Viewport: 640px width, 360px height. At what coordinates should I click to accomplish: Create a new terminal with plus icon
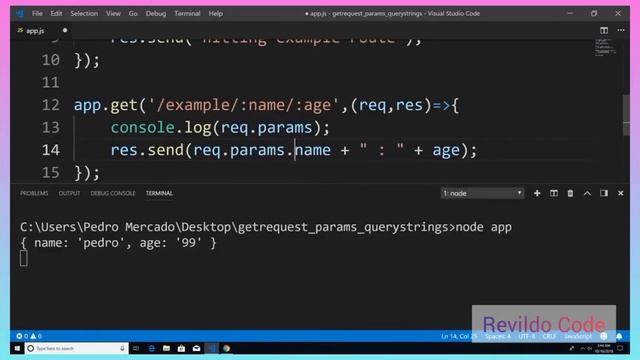point(537,193)
